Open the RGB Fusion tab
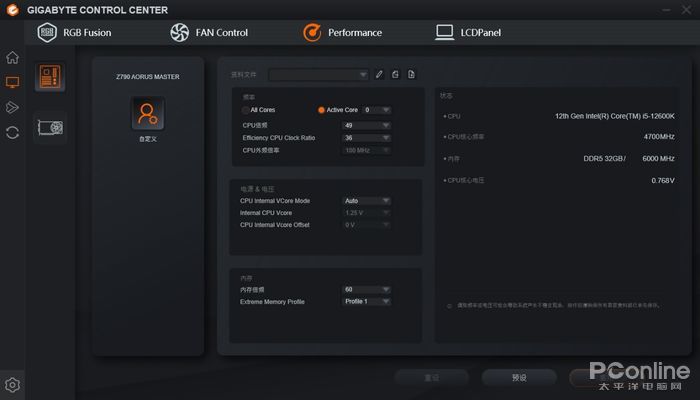Screen dimensions: 700x400 click(74, 33)
